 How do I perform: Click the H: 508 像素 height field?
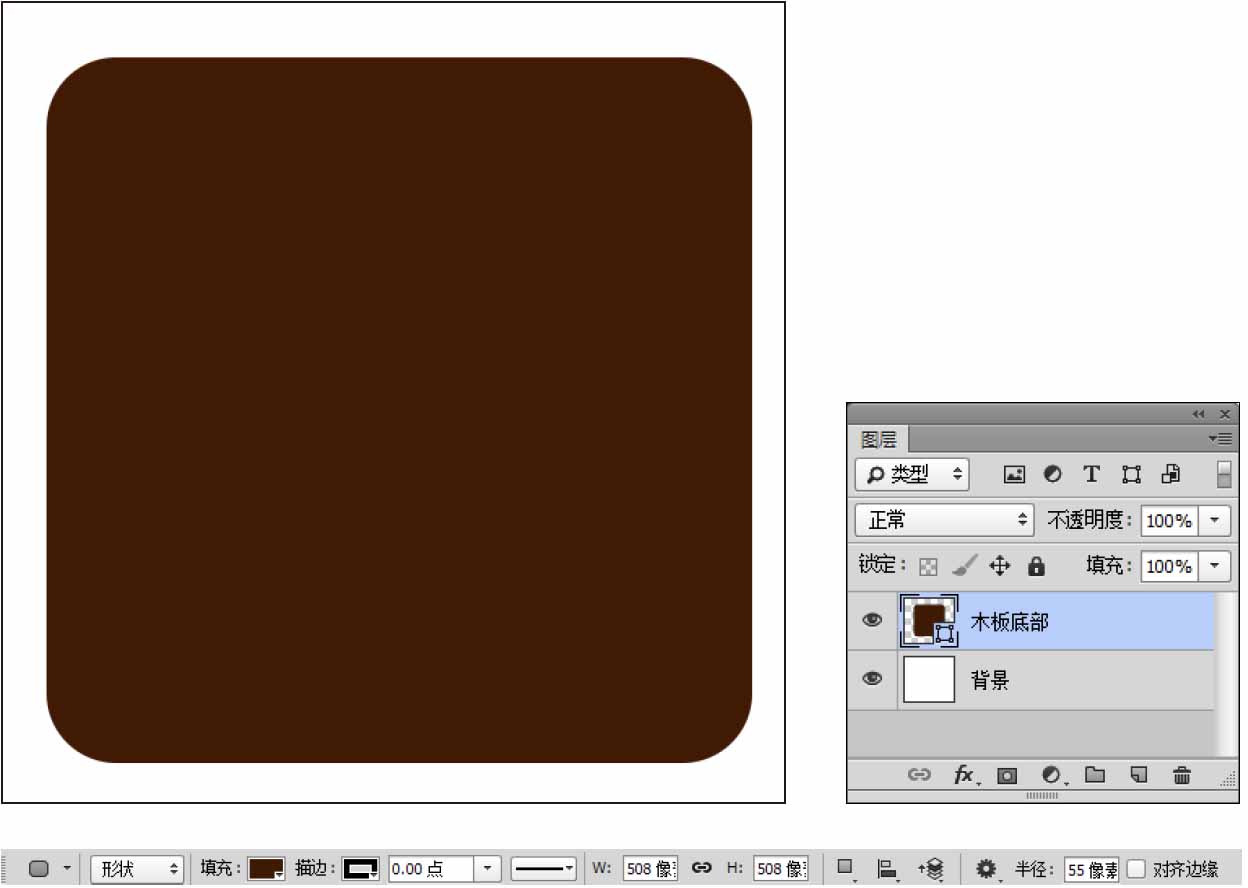point(781,869)
